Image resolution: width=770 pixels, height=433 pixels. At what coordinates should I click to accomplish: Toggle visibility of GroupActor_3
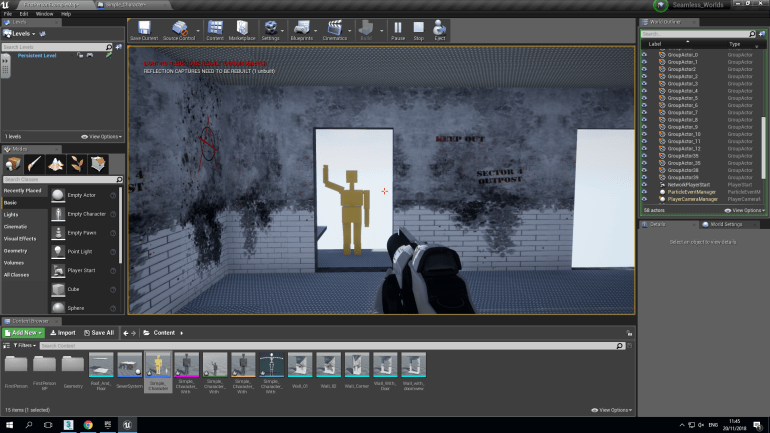644,83
